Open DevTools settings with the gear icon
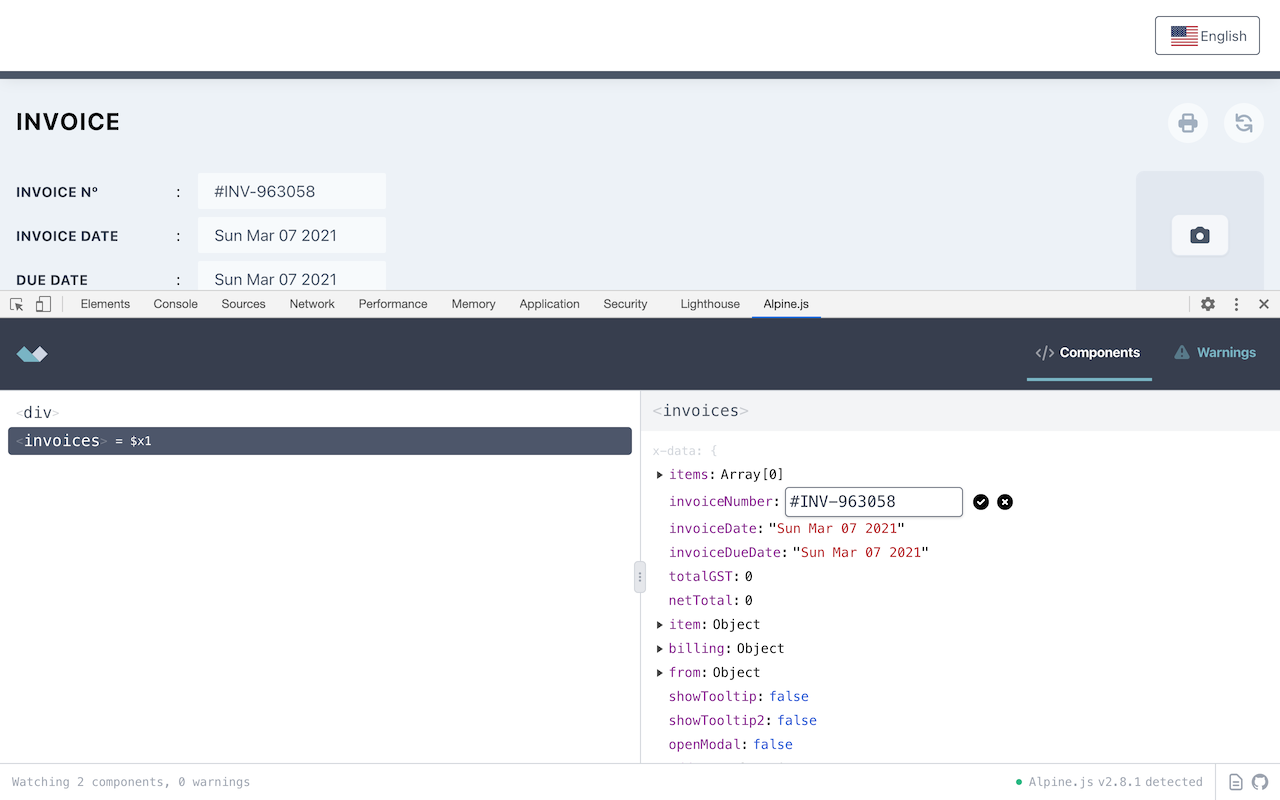 pos(1208,303)
